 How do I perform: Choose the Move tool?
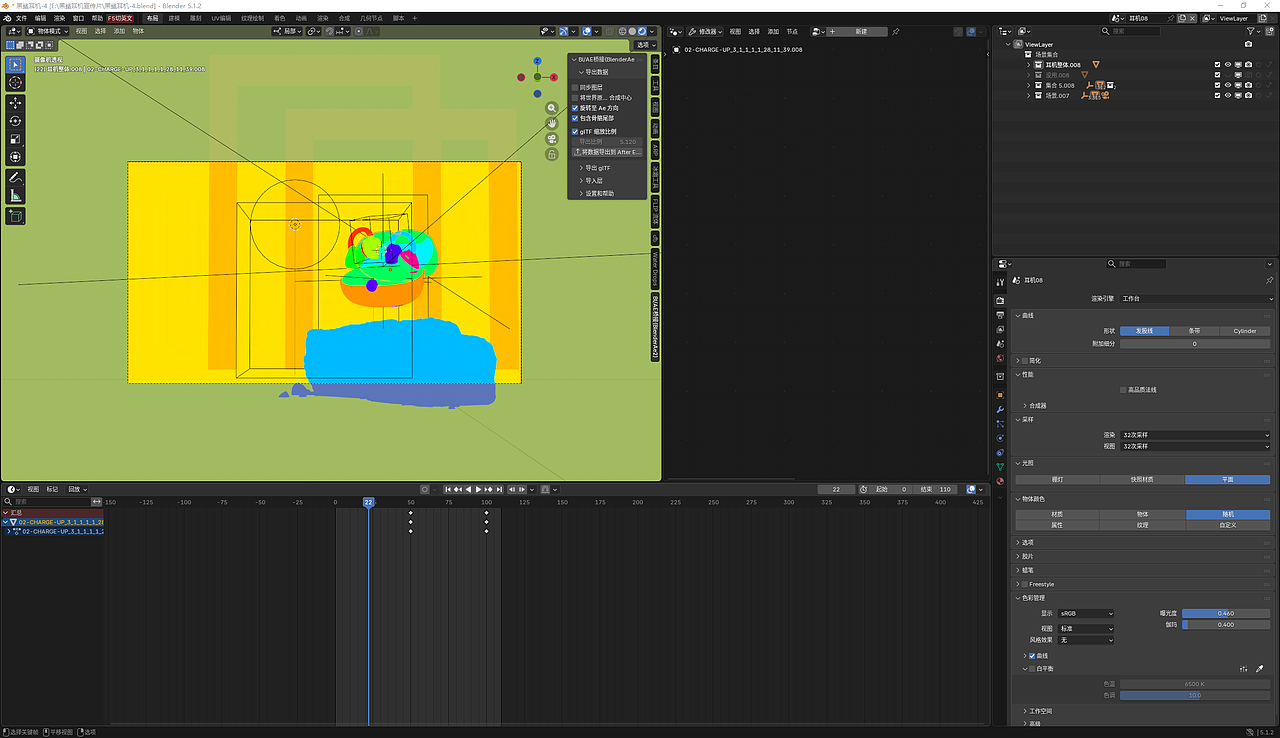click(x=15, y=103)
